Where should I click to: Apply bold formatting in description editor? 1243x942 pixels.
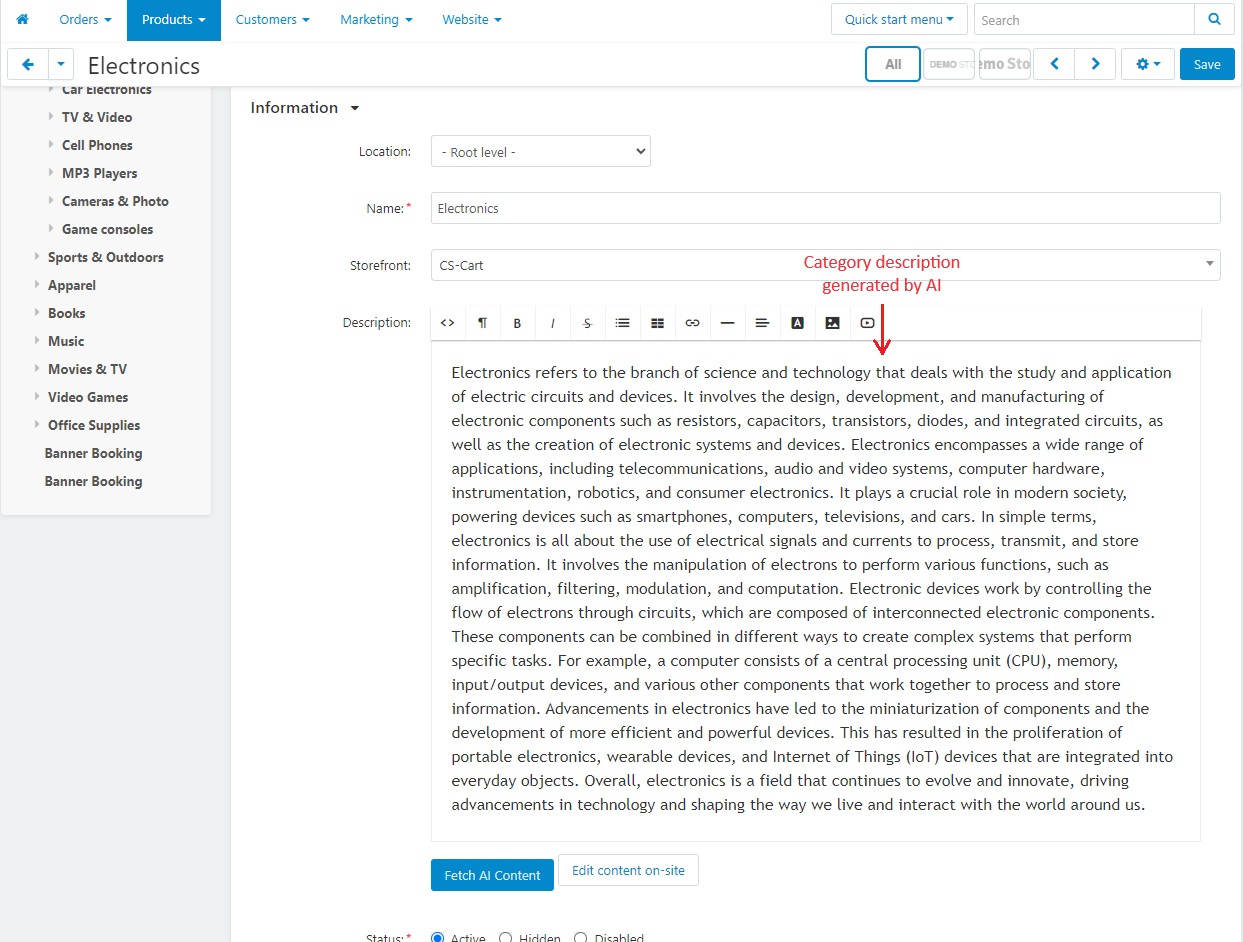click(x=517, y=323)
